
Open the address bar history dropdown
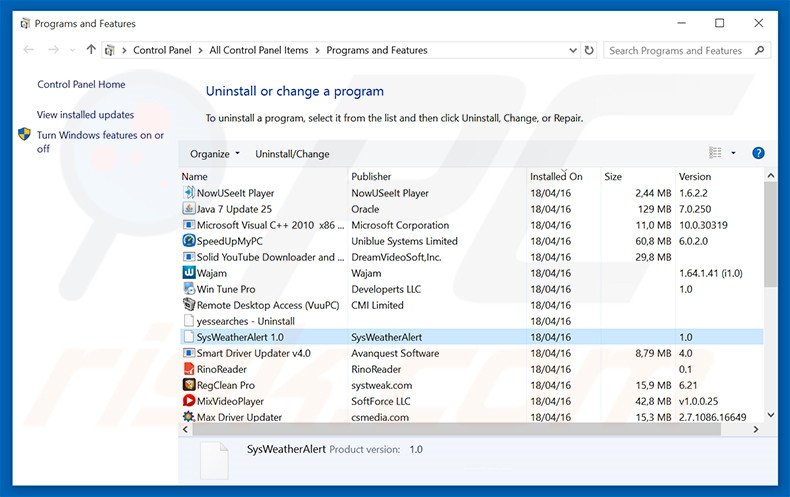click(573, 50)
